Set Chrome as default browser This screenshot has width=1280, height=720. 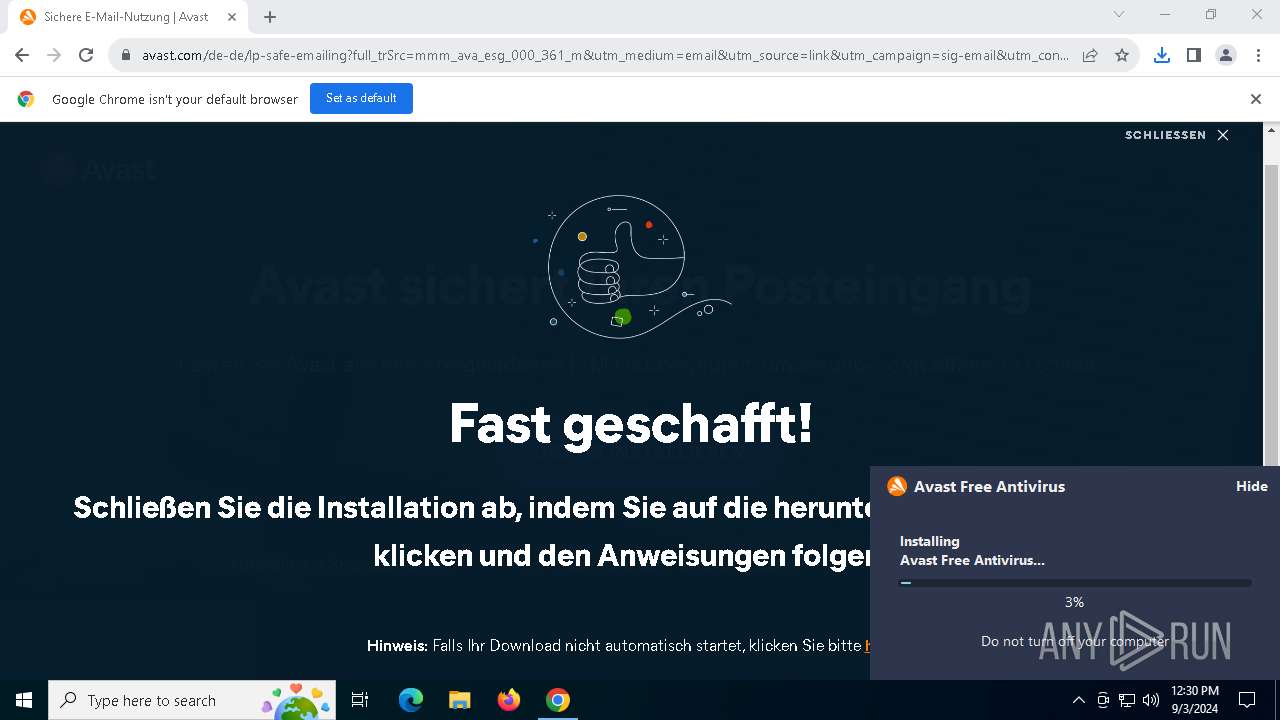tap(361, 98)
